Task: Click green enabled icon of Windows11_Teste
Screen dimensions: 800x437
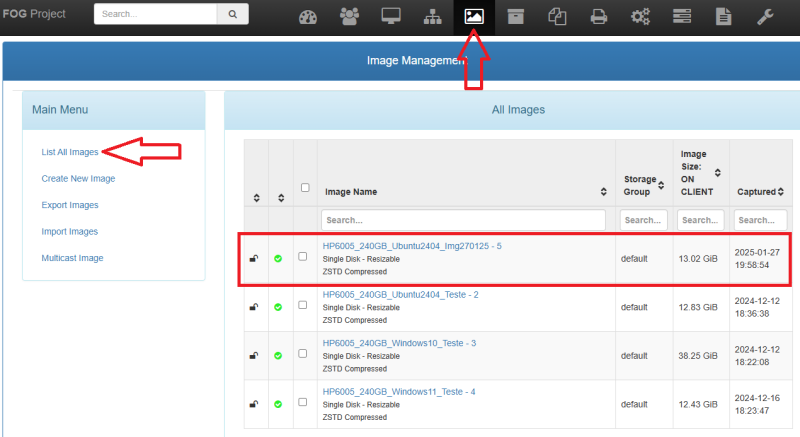Action: (278, 404)
